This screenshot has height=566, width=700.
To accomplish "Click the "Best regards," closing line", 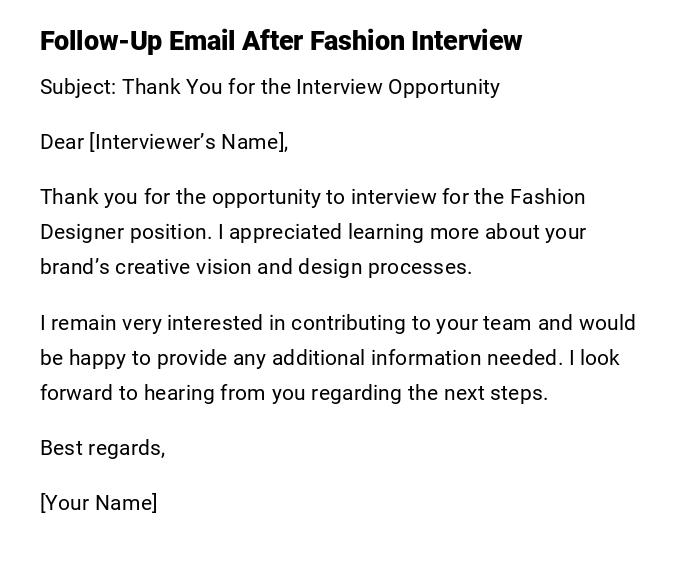I will pos(102,448).
